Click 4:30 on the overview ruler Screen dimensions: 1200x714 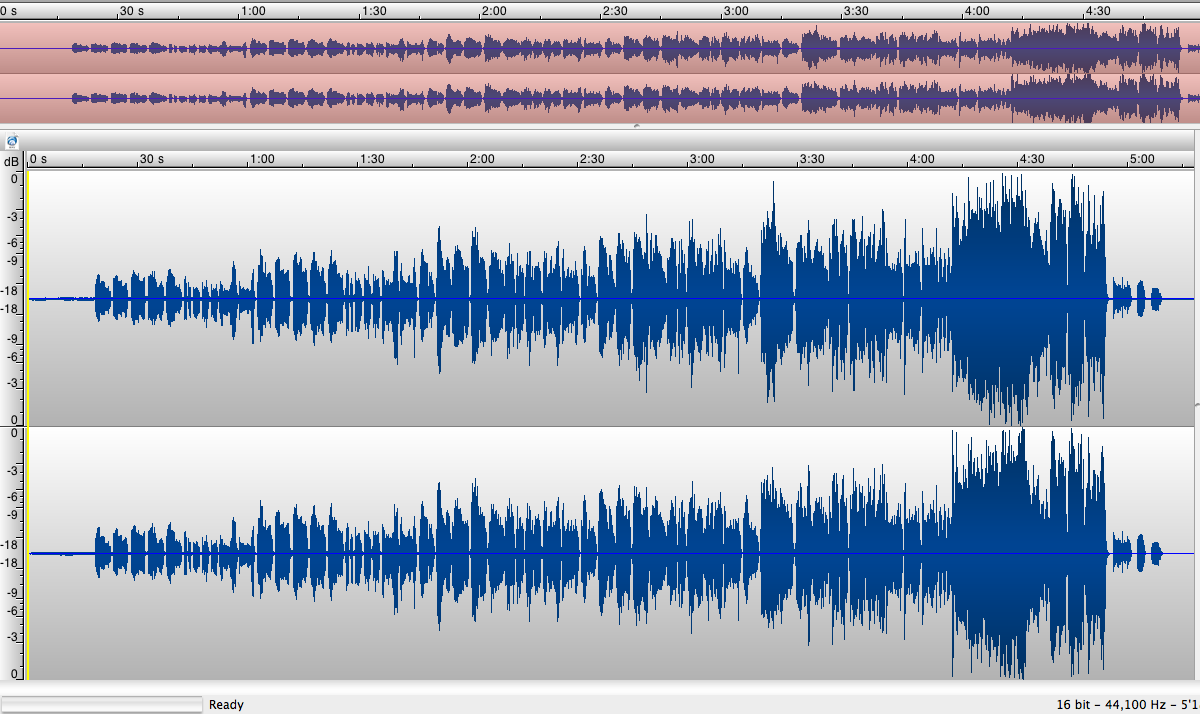1098,10
